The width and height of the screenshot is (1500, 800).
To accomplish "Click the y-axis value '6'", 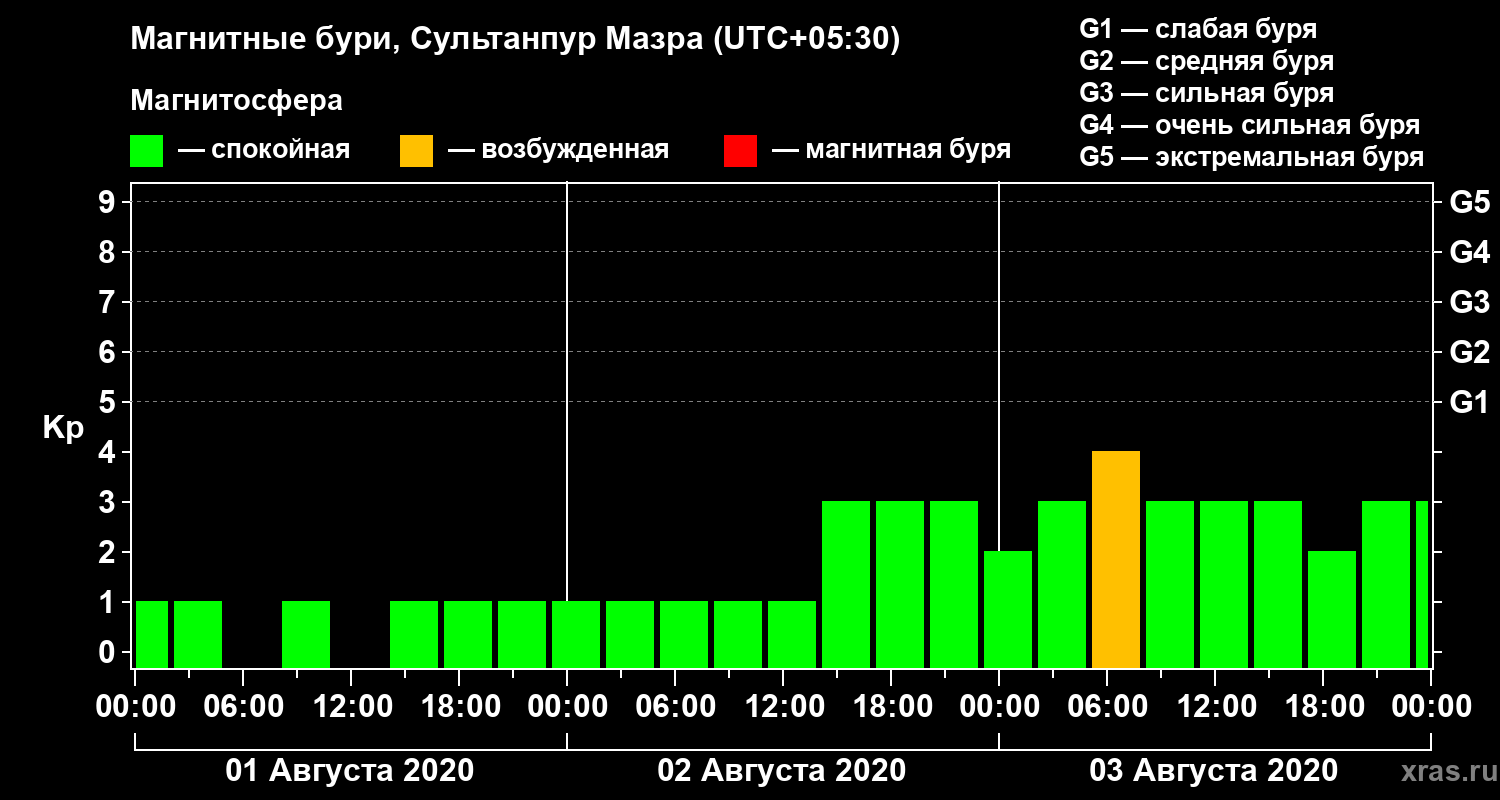I will pyautogui.click(x=109, y=352).
